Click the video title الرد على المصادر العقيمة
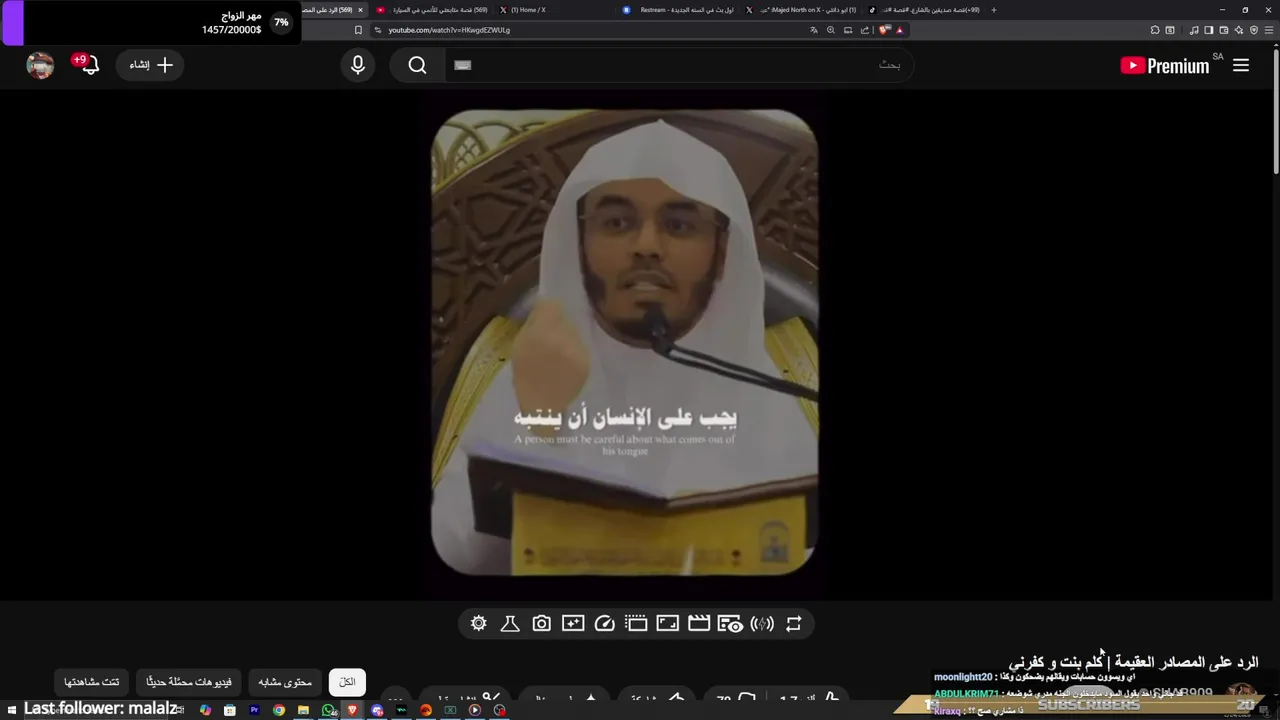Screen dimensions: 1280x720 click(x=1133, y=662)
